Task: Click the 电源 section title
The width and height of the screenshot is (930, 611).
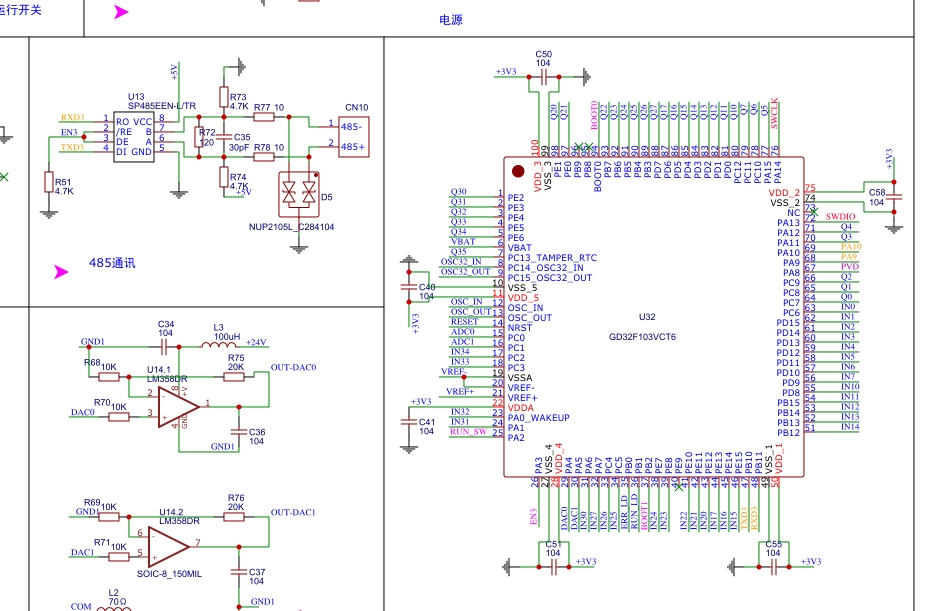Action: click(451, 20)
